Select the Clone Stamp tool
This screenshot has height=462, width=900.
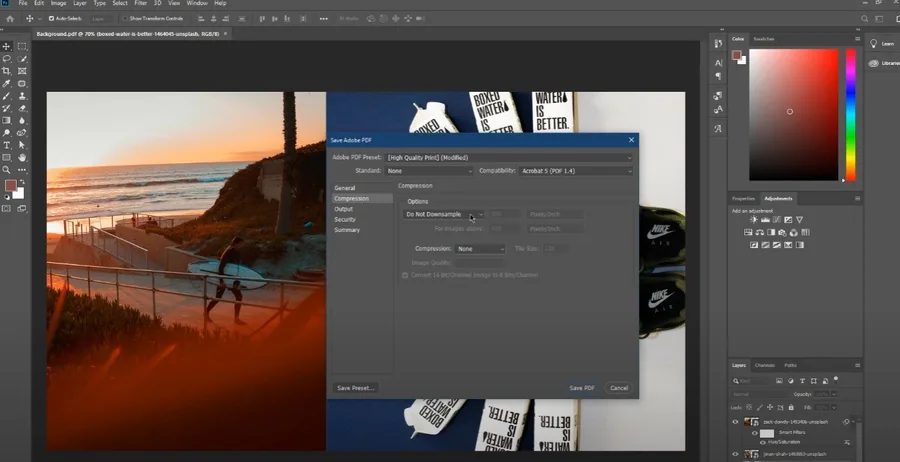pos(22,96)
